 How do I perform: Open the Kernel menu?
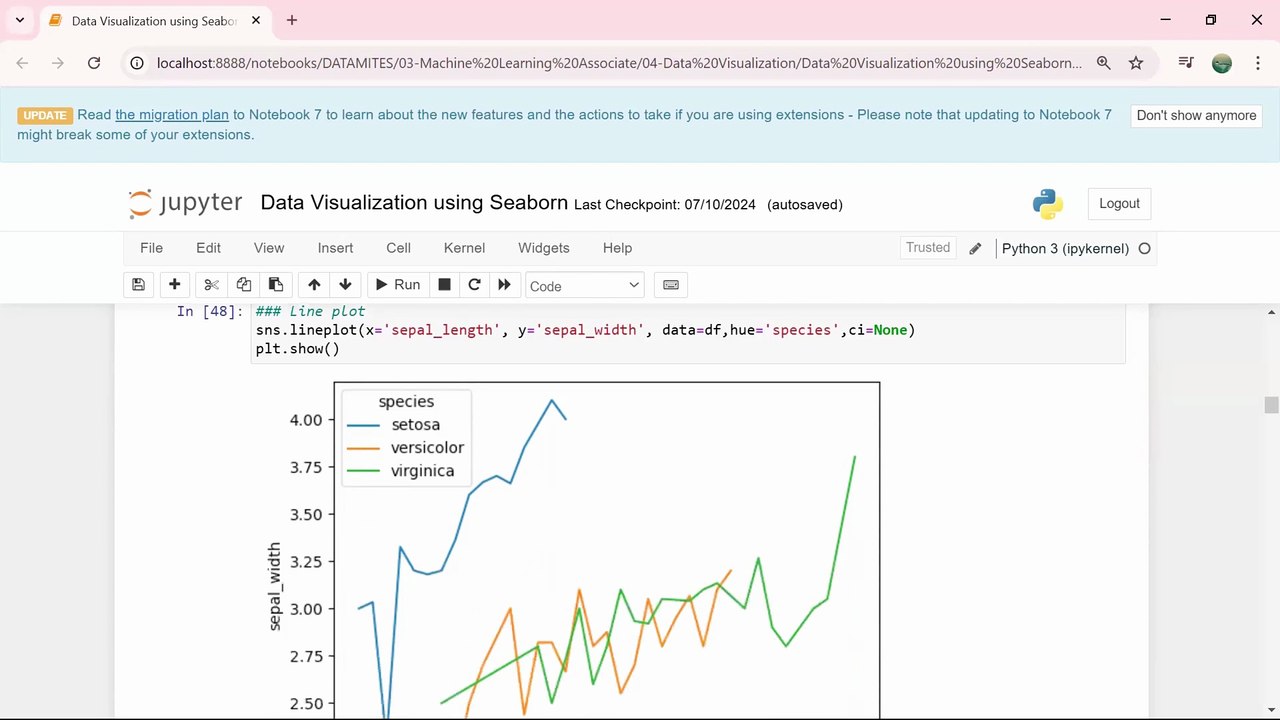464,248
